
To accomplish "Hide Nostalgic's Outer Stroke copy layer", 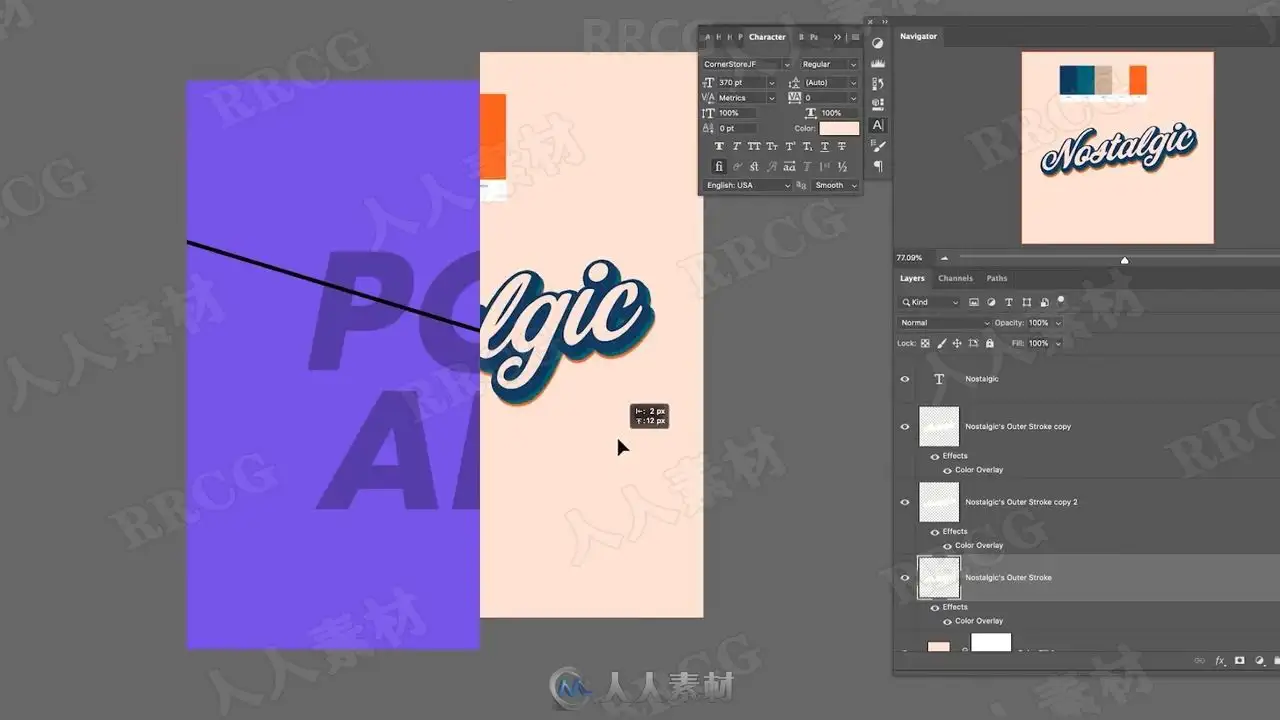I will (x=905, y=426).
